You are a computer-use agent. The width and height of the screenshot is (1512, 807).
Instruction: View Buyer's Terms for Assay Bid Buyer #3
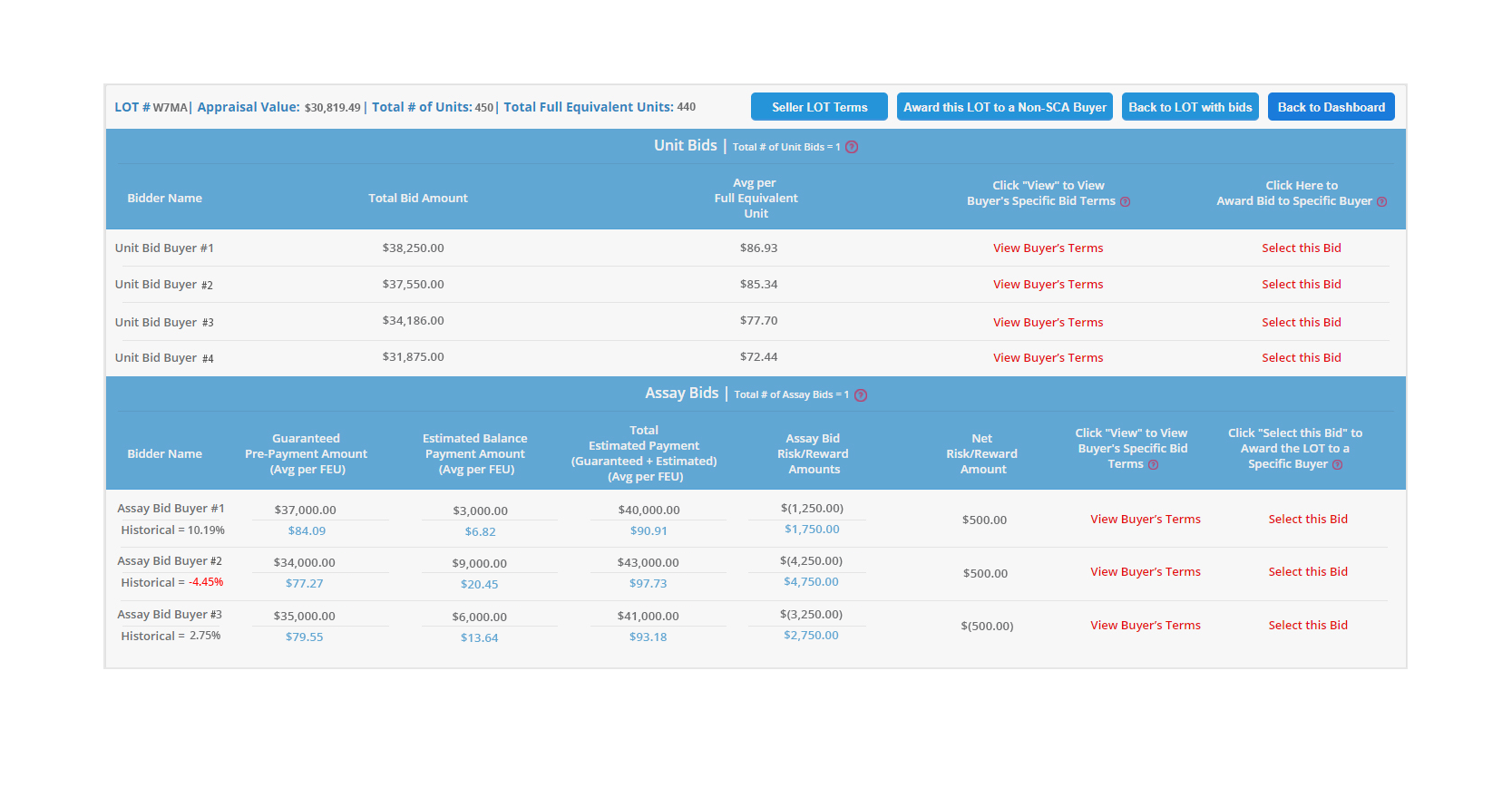[x=1145, y=626]
